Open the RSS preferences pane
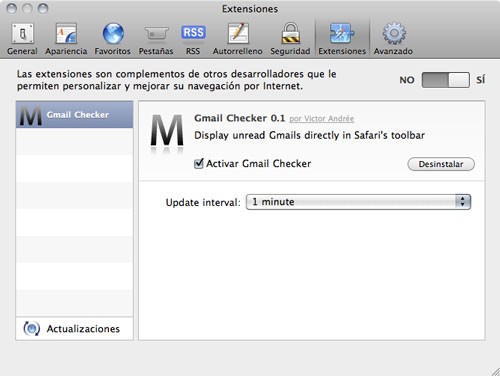The image size is (500, 376). 193,39
